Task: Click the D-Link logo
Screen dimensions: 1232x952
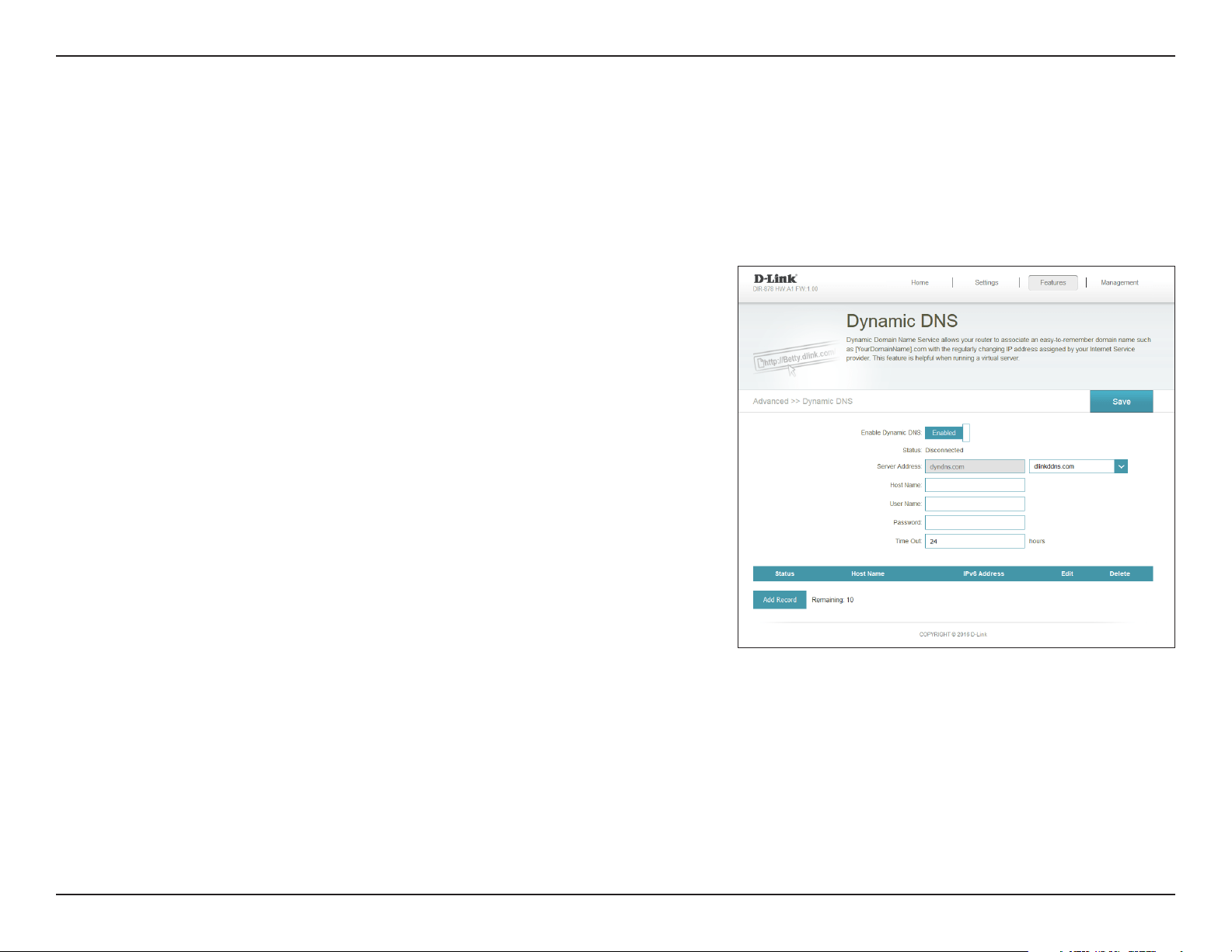Action: [776, 278]
